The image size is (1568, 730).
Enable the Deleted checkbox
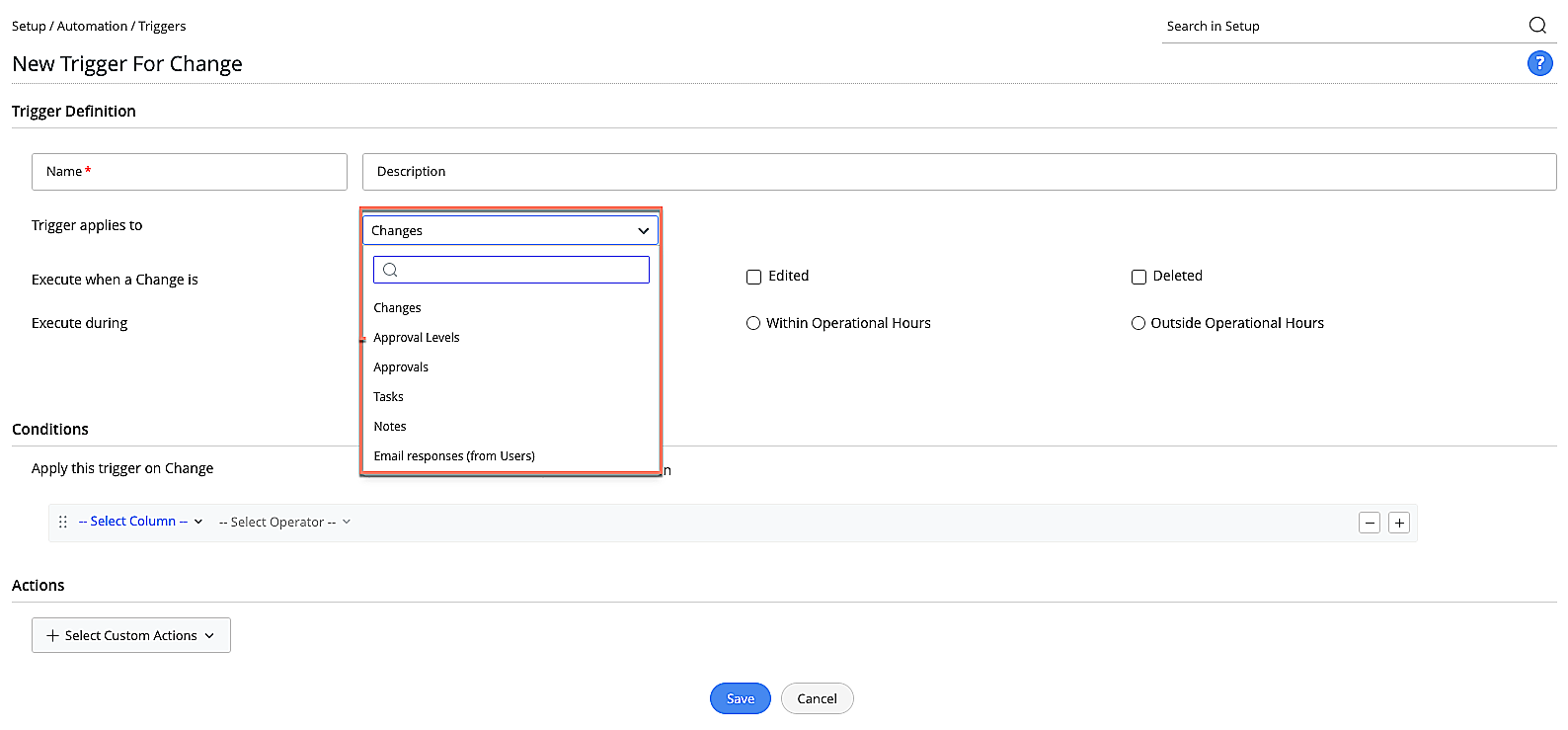pos(1138,277)
